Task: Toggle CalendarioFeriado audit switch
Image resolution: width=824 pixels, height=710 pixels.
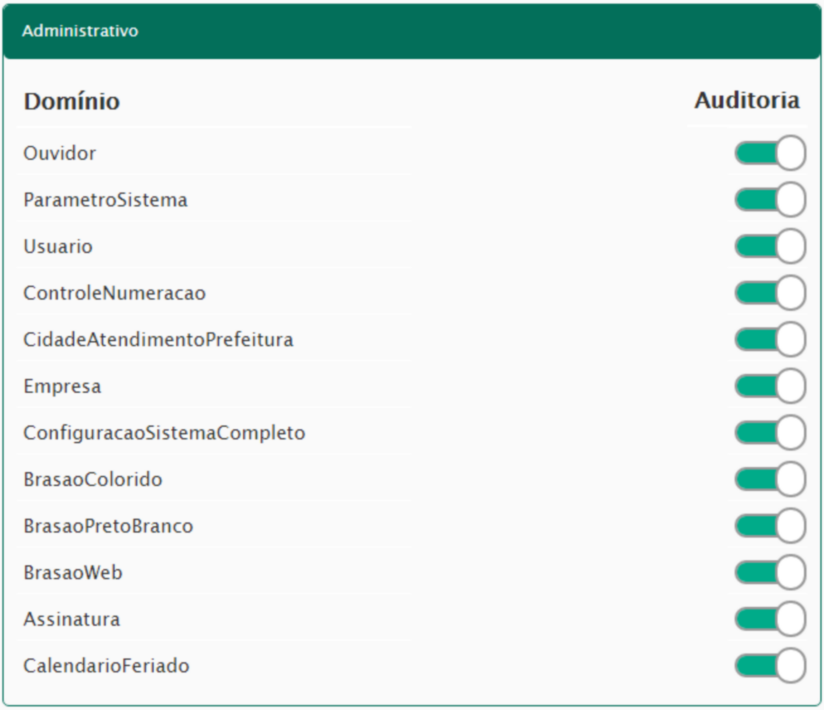Action: tap(769, 665)
